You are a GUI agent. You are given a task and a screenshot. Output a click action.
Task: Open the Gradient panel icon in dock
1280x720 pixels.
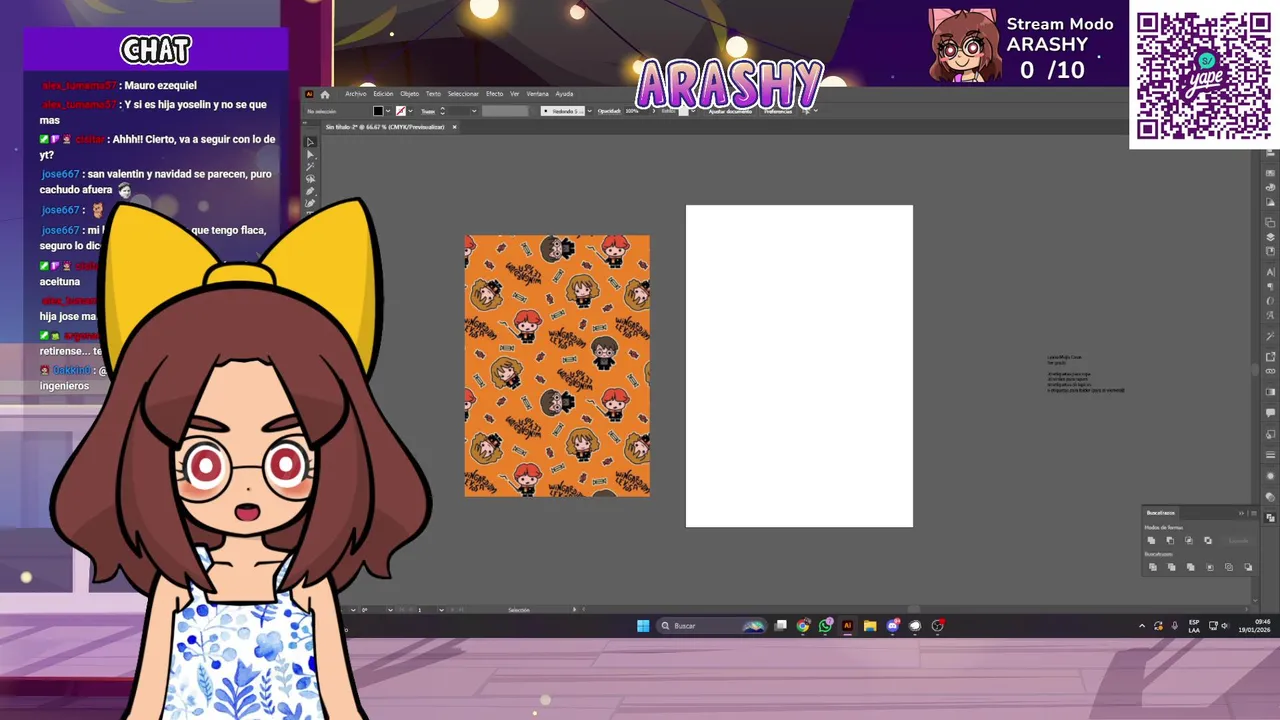[x=1270, y=392]
